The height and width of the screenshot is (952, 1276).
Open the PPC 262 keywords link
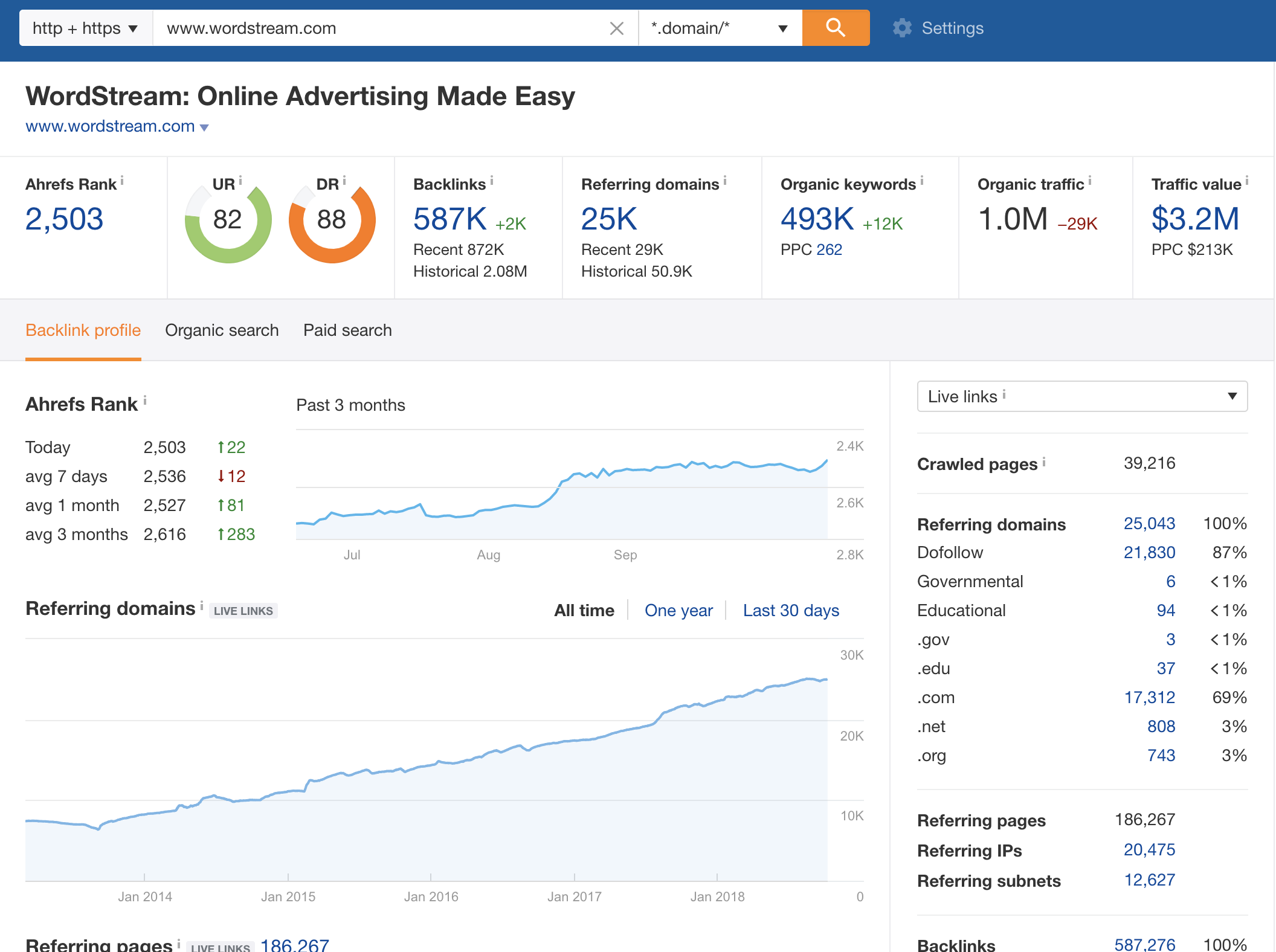(x=830, y=249)
